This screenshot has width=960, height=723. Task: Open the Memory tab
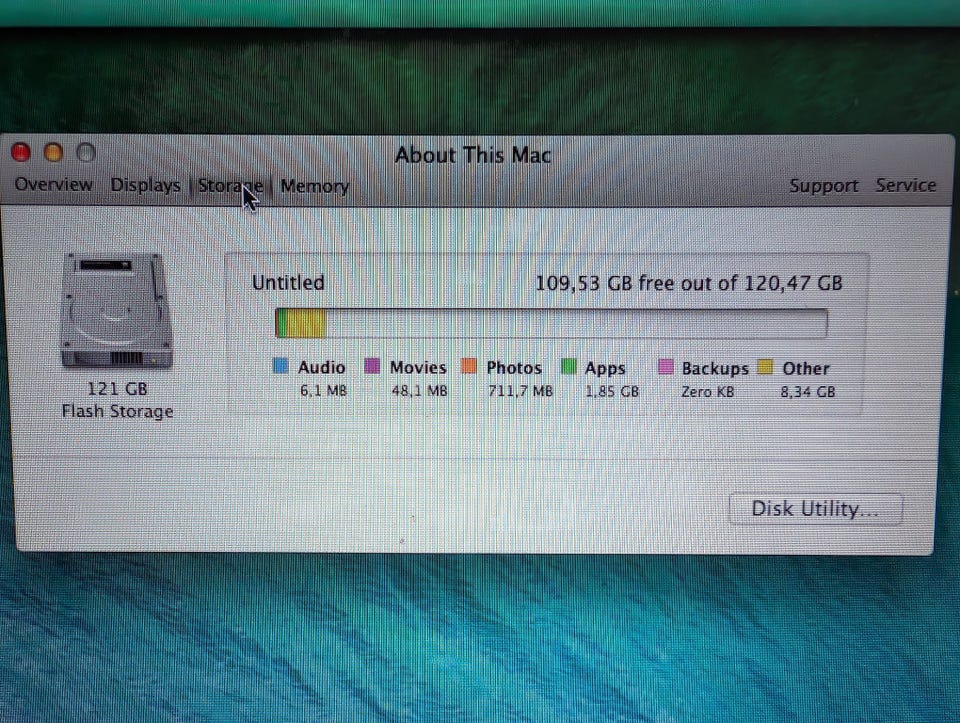(x=315, y=186)
